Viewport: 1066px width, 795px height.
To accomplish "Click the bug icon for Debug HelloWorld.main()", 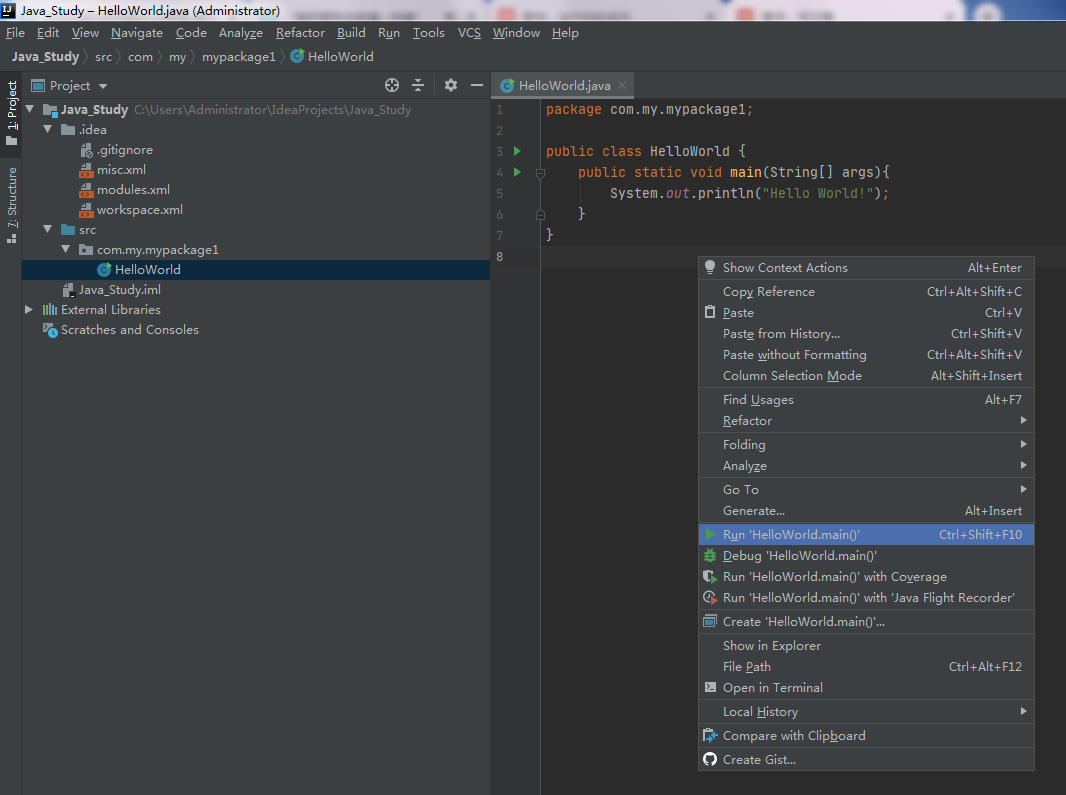I will click(x=710, y=556).
